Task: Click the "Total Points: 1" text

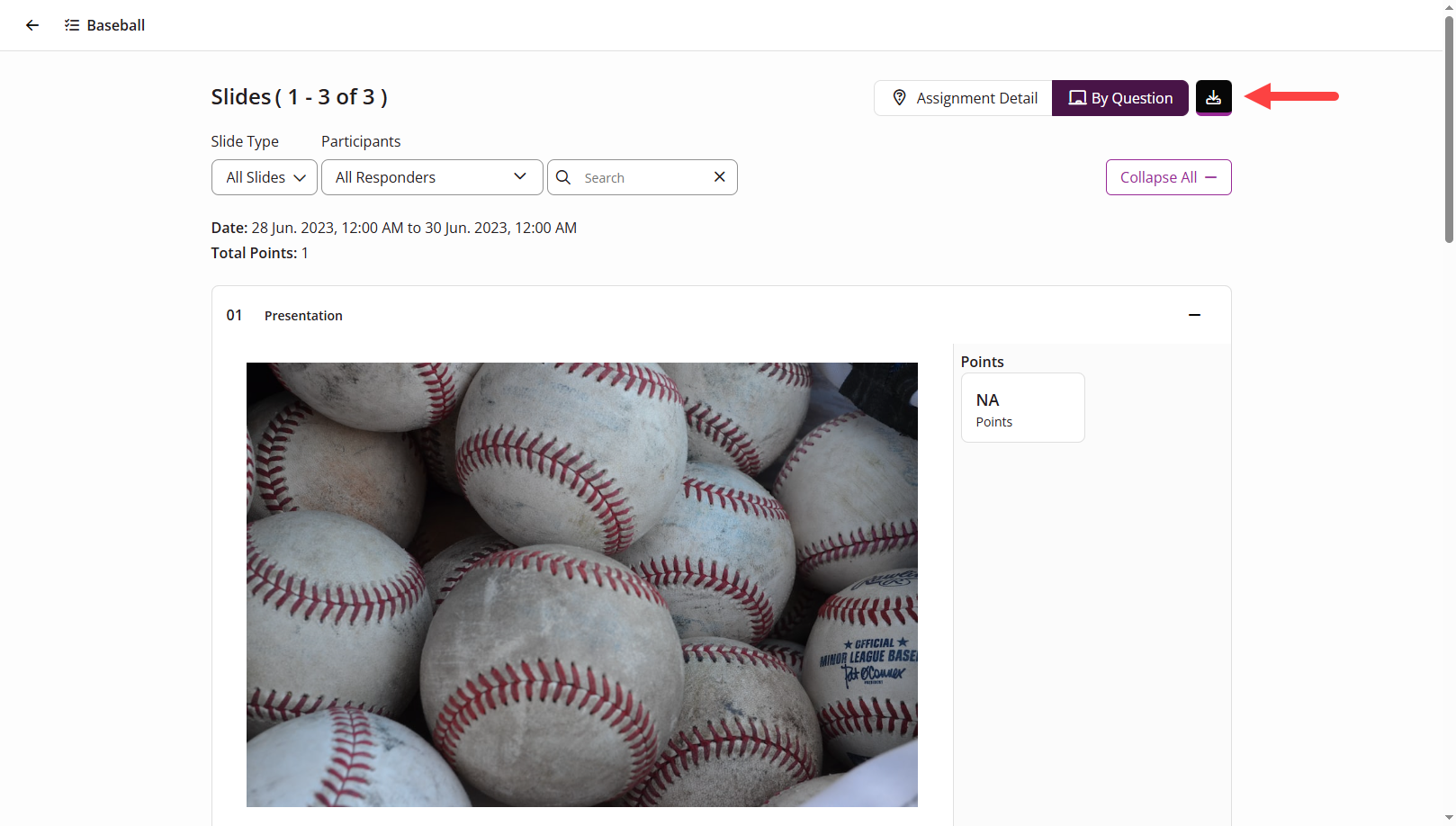Action: coord(260,253)
